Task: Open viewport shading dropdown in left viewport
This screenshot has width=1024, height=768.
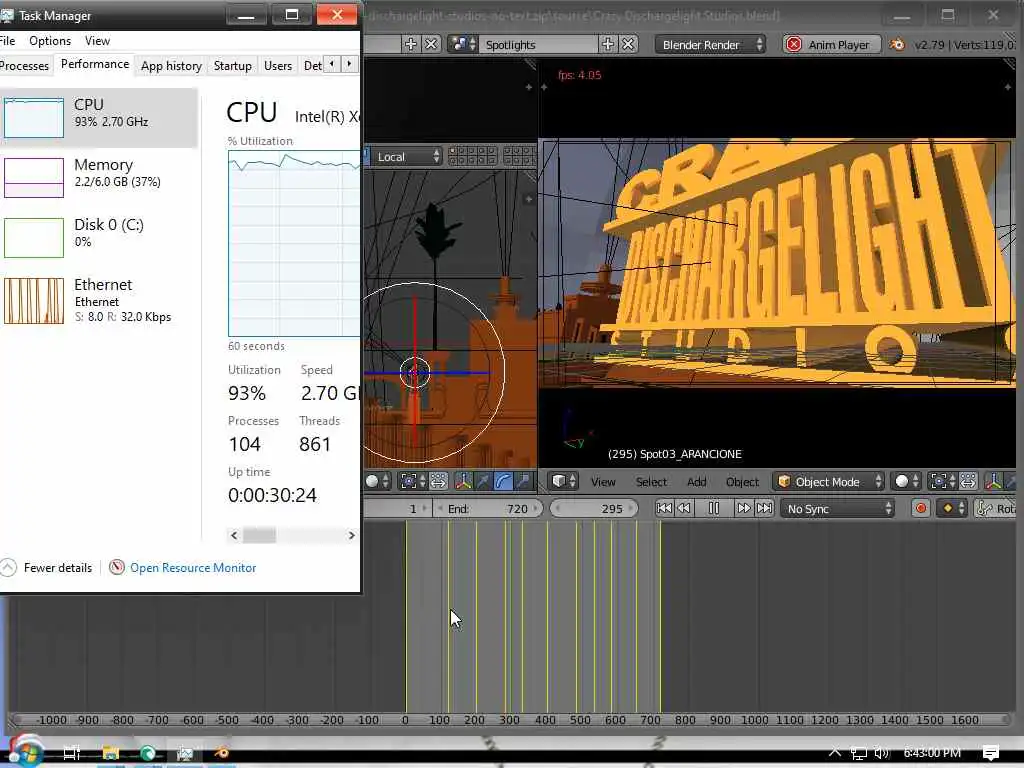Action: (x=377, y=482)
